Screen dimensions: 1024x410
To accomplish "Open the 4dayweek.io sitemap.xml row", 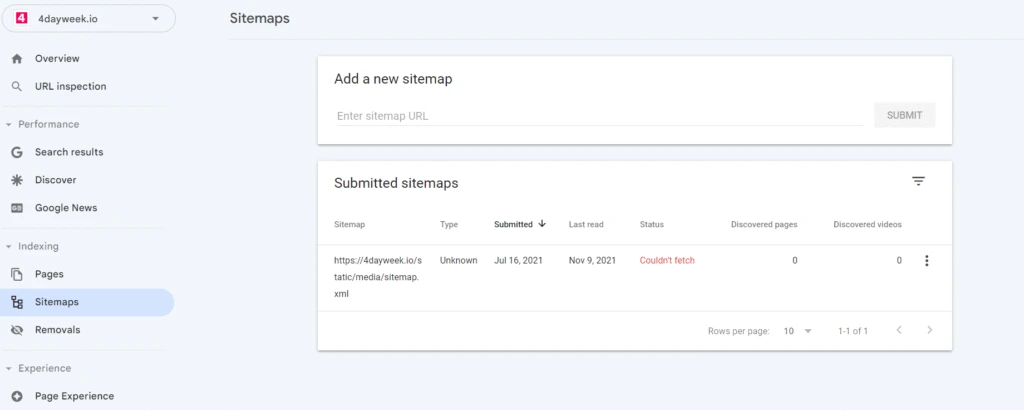I will (x=634, y=277).
